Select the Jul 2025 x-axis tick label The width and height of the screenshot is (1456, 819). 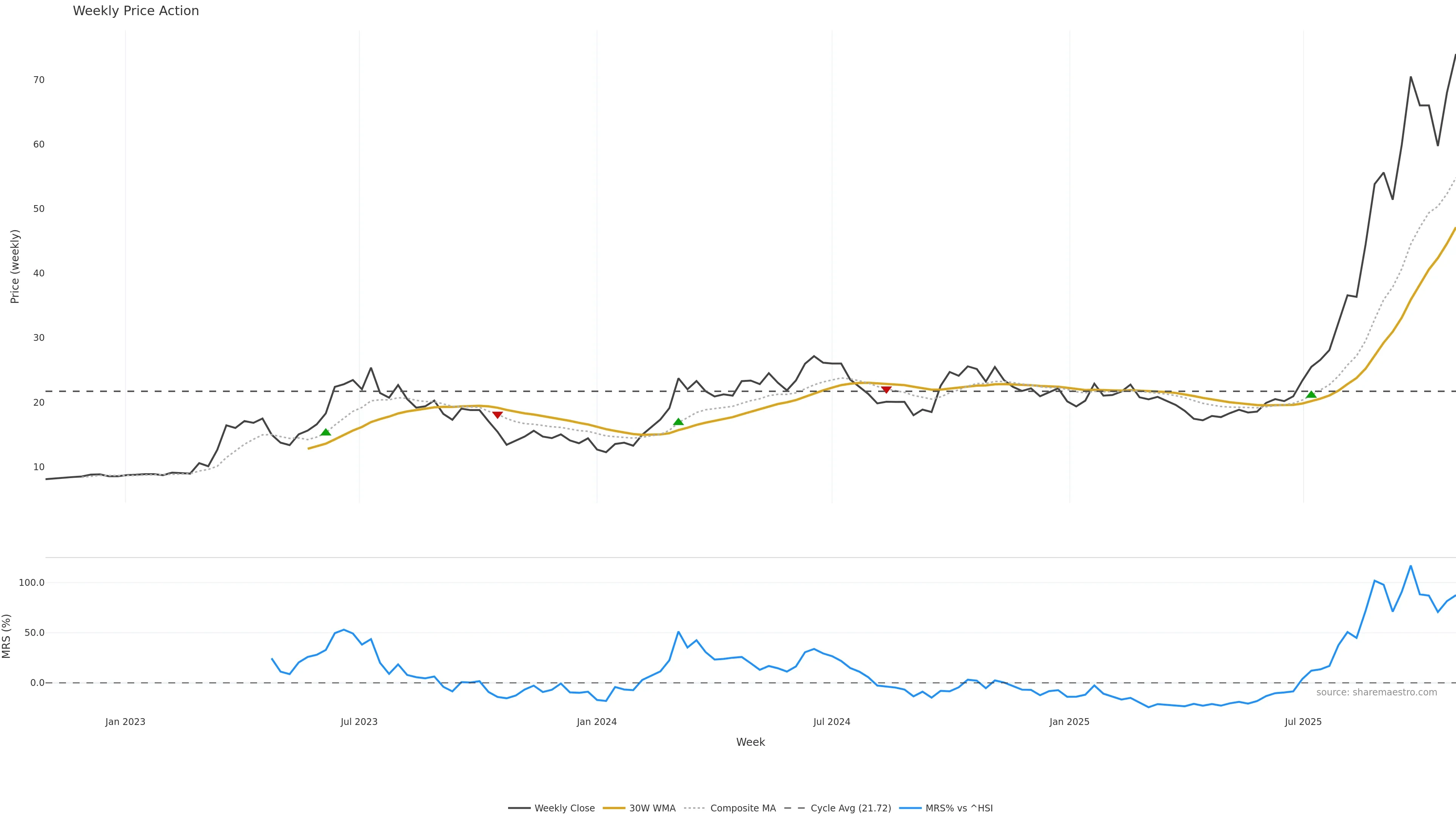1303,722
